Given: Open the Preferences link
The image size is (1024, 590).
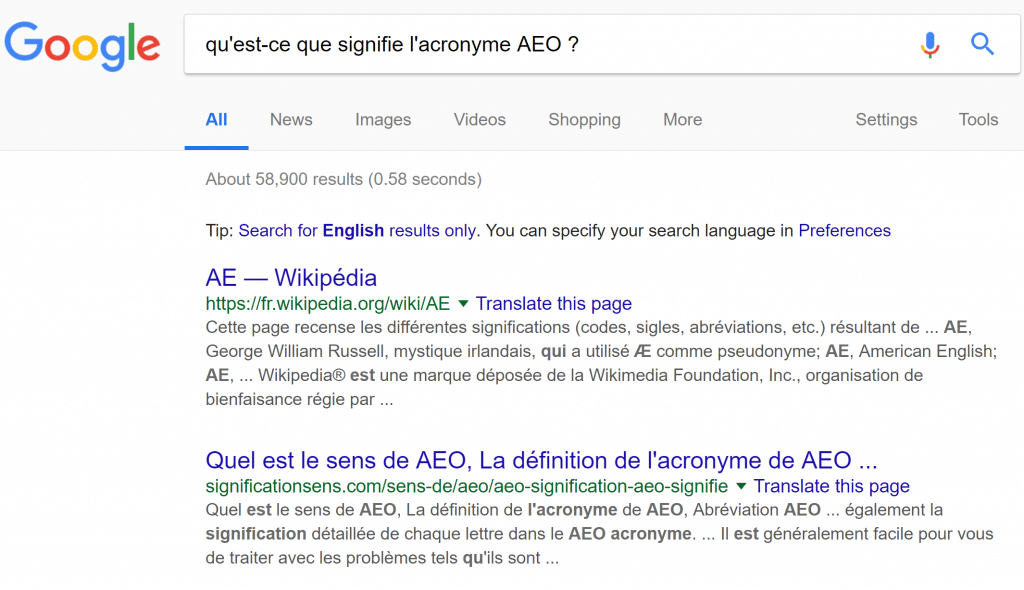Looking at the screenshot, I should (844, 231).
